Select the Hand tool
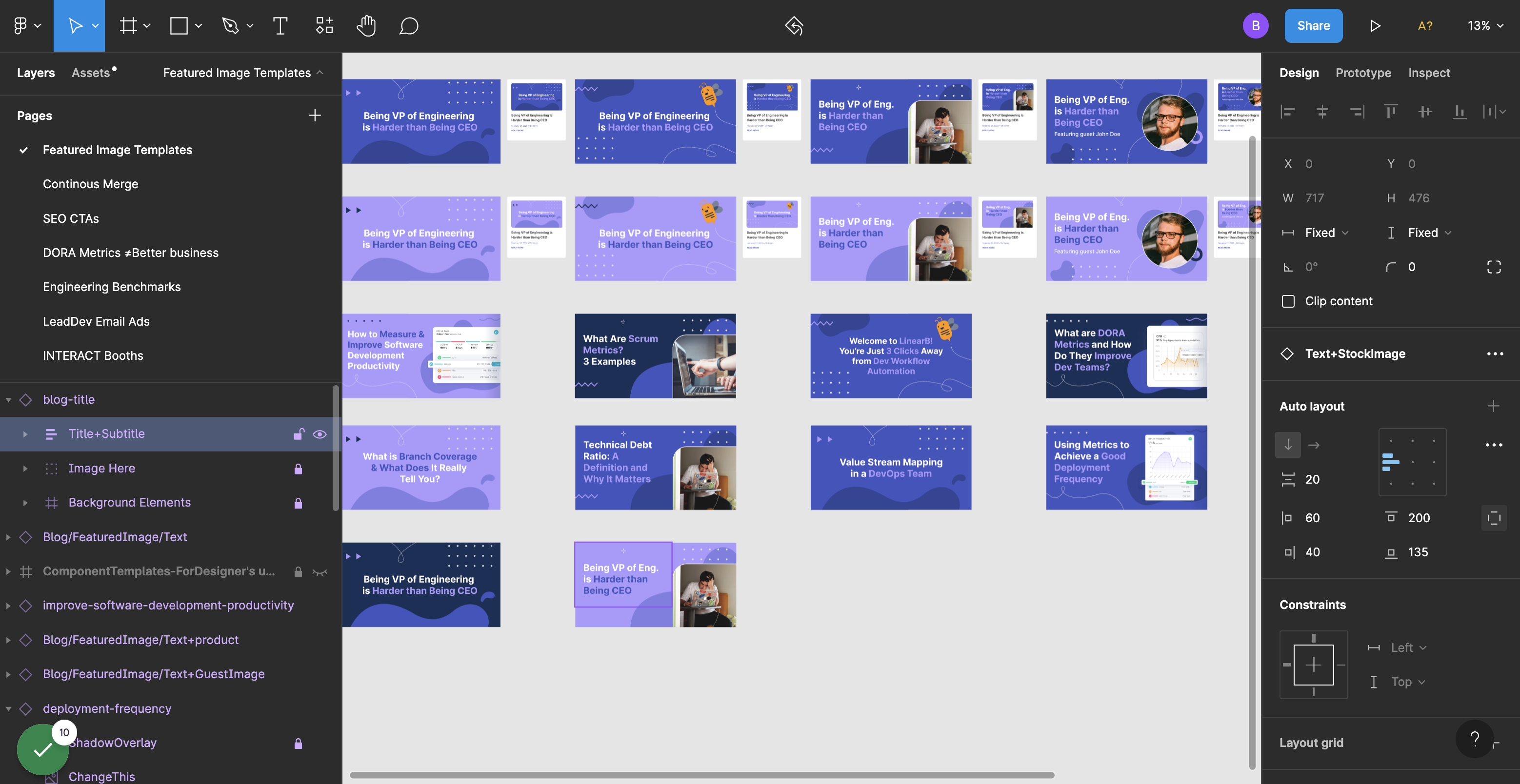1520x784 pixels. (x=366, y=25)
